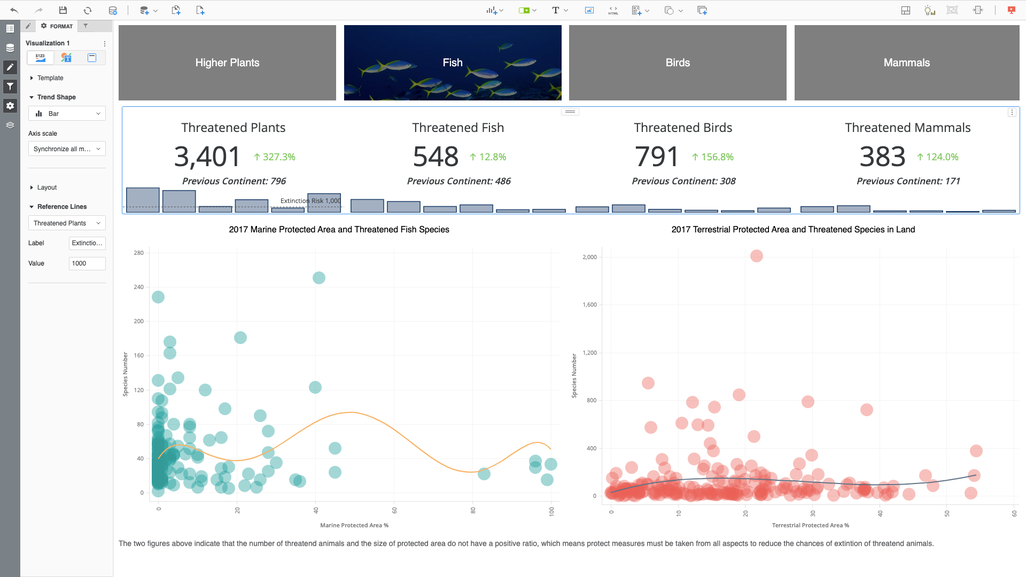This screenshot has height=577, width=1026.
Task: Open the Trend Shape Bar dropdown
Action: click(68, 114)
